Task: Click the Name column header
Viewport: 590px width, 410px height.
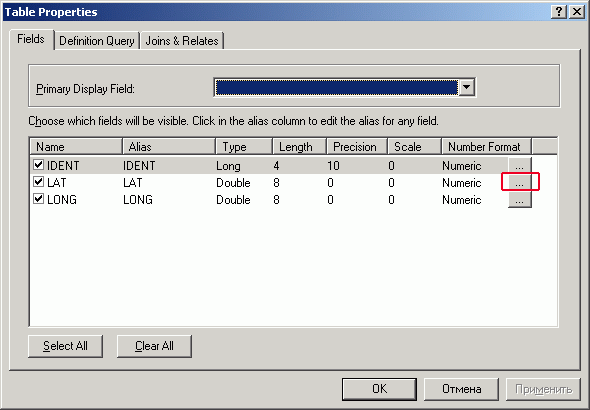Action: point(76,146)
